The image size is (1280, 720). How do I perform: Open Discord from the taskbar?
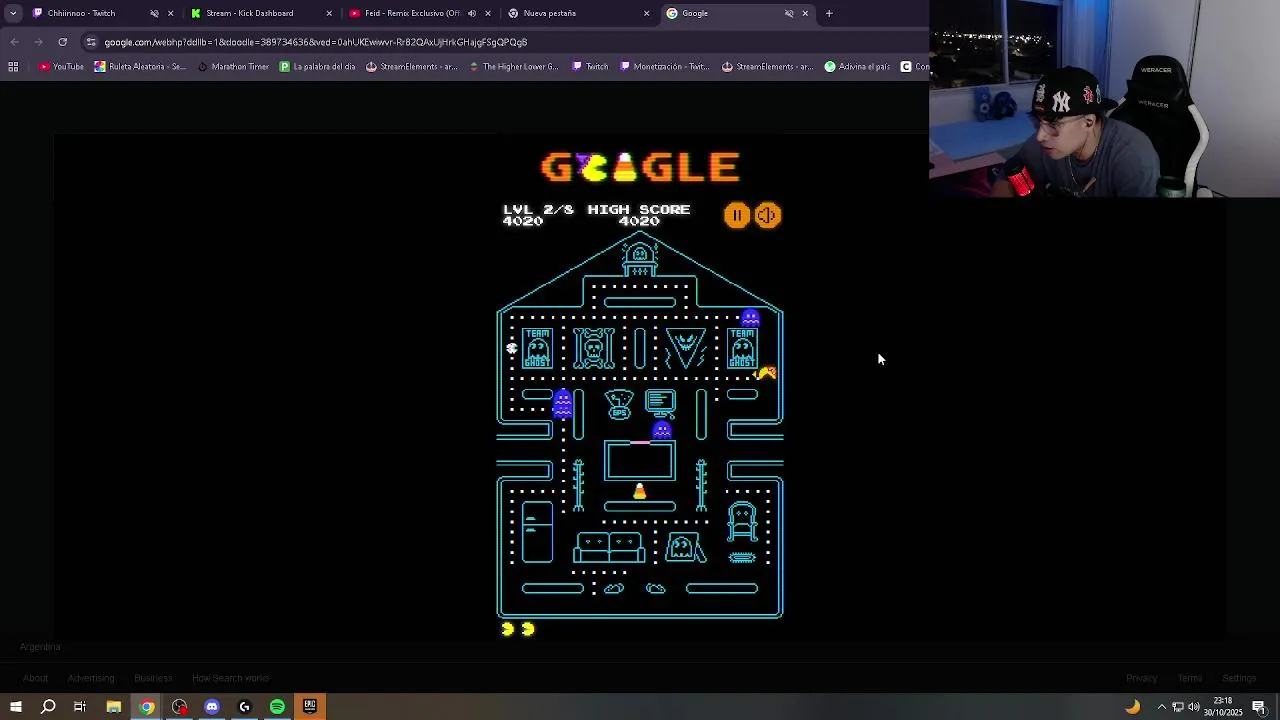tap(211, 707)
